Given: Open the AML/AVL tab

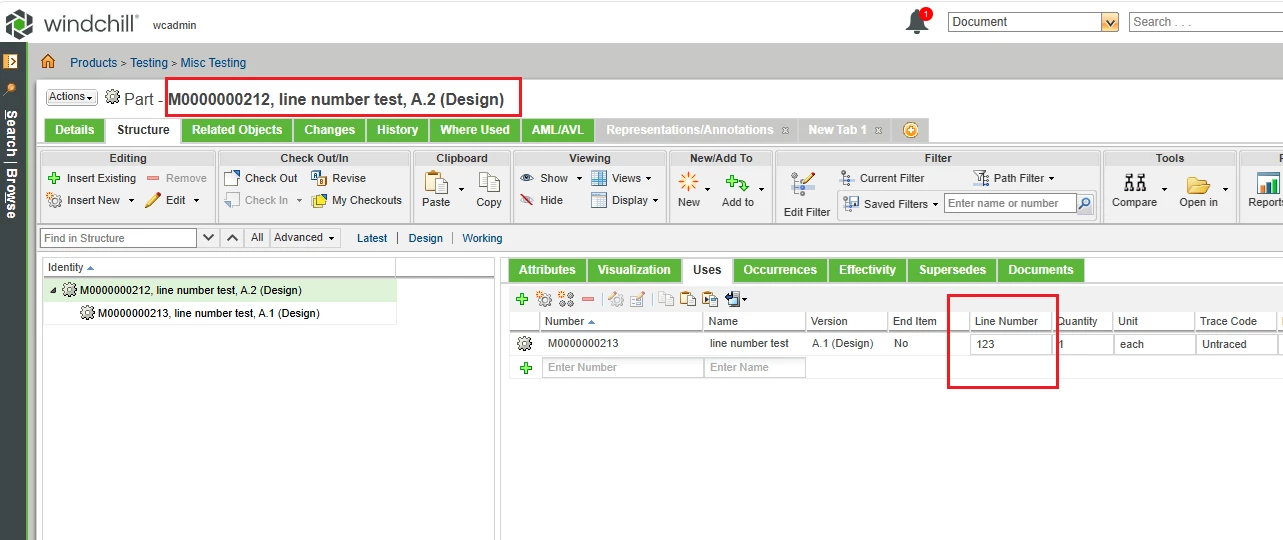Looking at the screenshot, I should [x=558, y=130].
